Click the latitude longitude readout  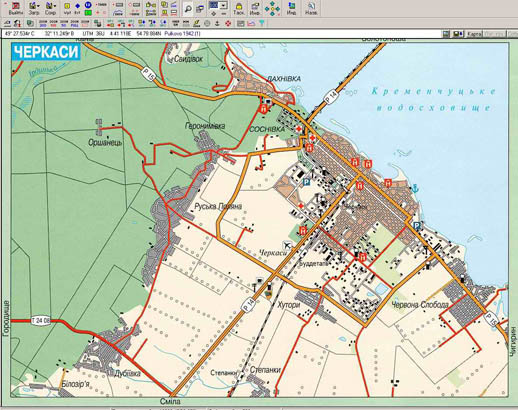(40, 34)
